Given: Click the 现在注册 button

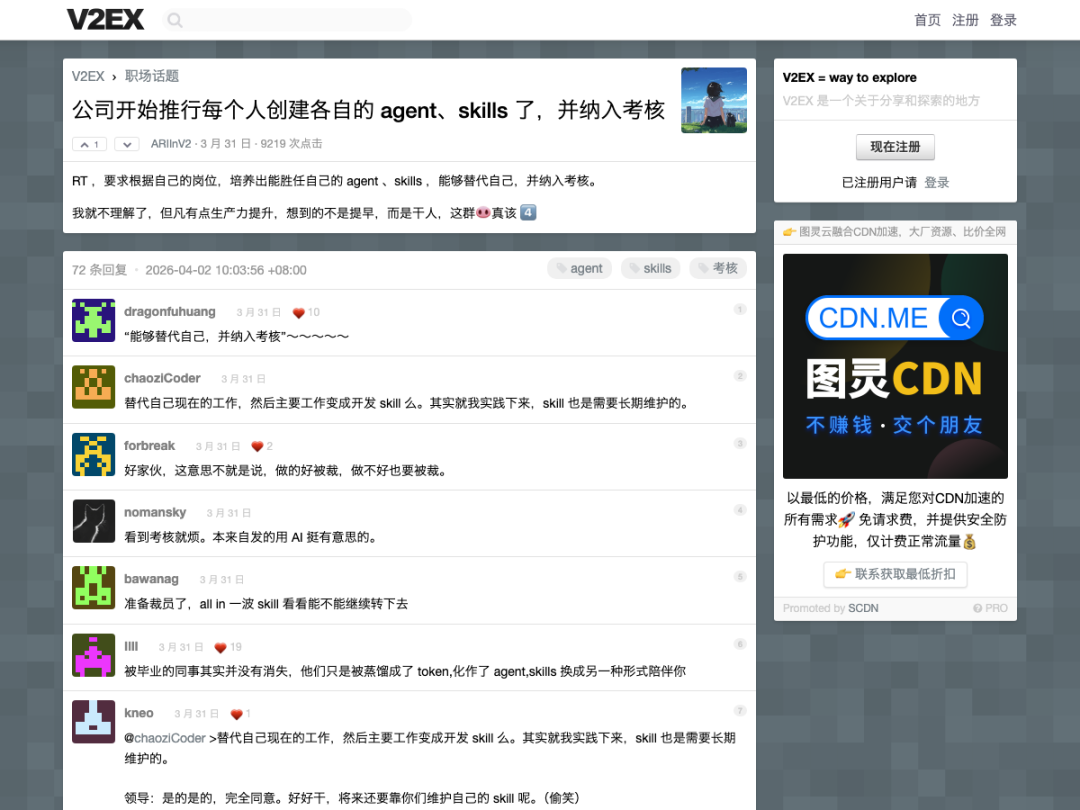Looking at the screenshot, I should point(894,147).
